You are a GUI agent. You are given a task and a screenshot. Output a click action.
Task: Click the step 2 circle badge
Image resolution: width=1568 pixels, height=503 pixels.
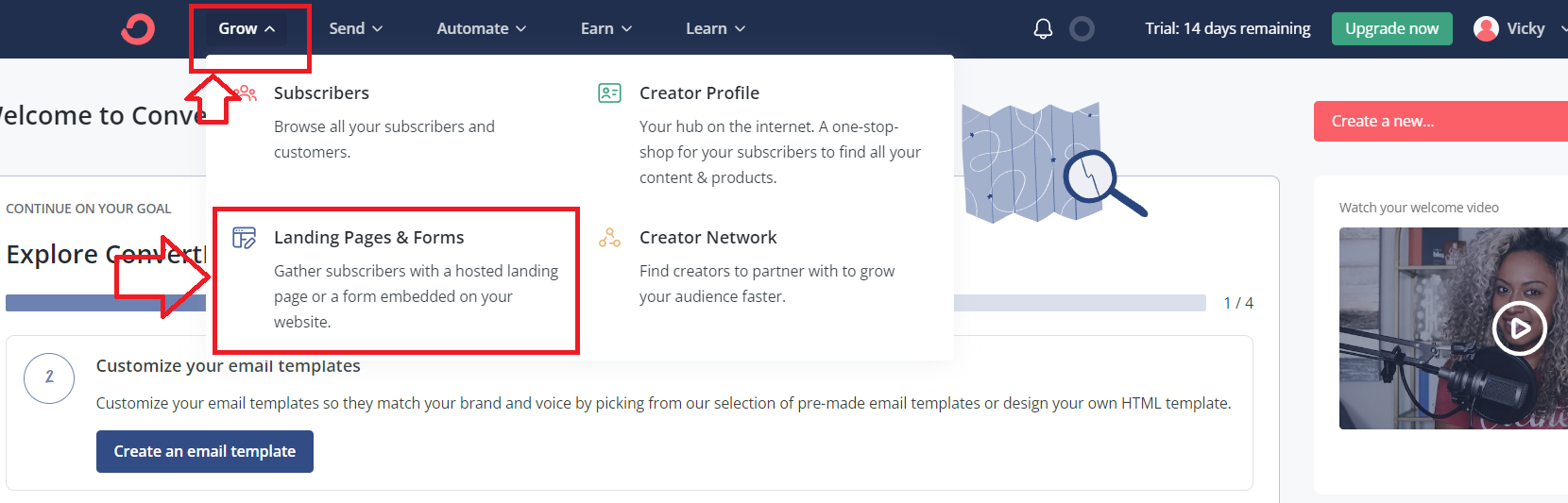[x=49, y=378]
